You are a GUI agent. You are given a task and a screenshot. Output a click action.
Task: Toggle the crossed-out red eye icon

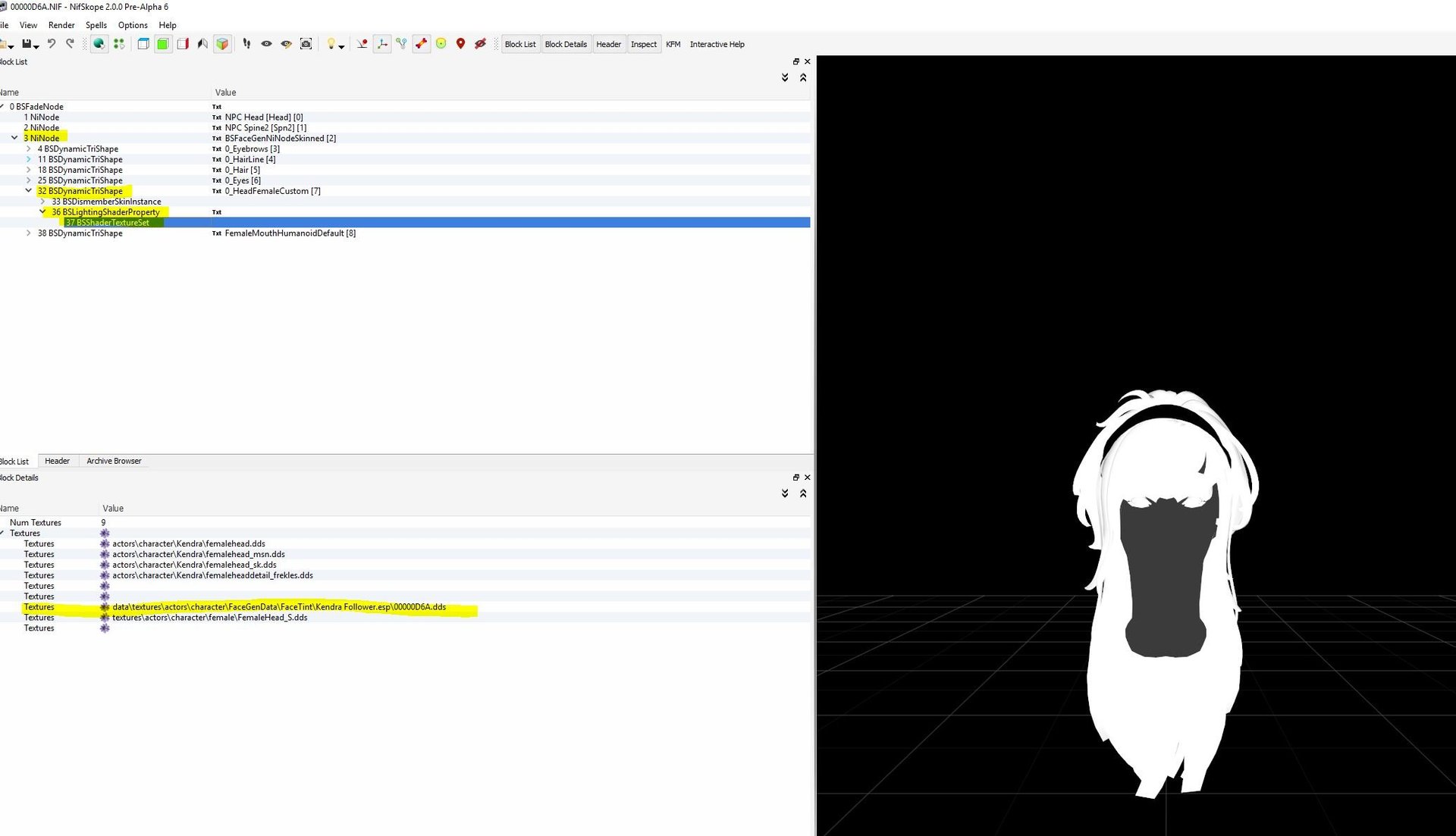tap(480, 44)
